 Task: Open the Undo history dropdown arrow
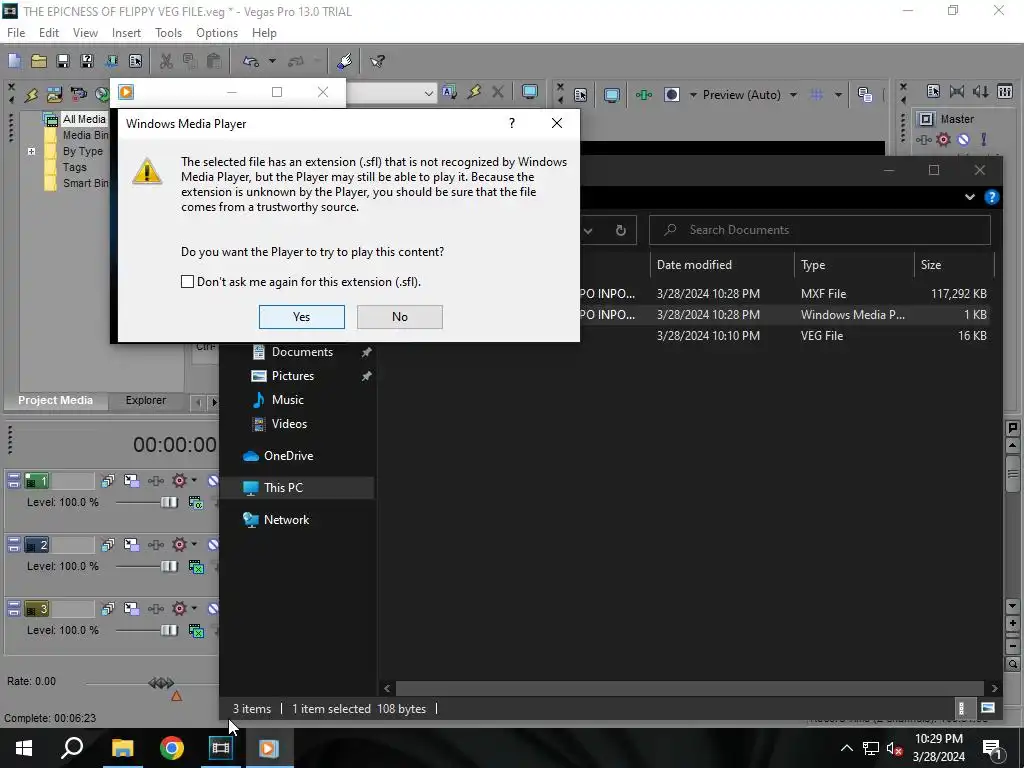click(x=272, y=61)
